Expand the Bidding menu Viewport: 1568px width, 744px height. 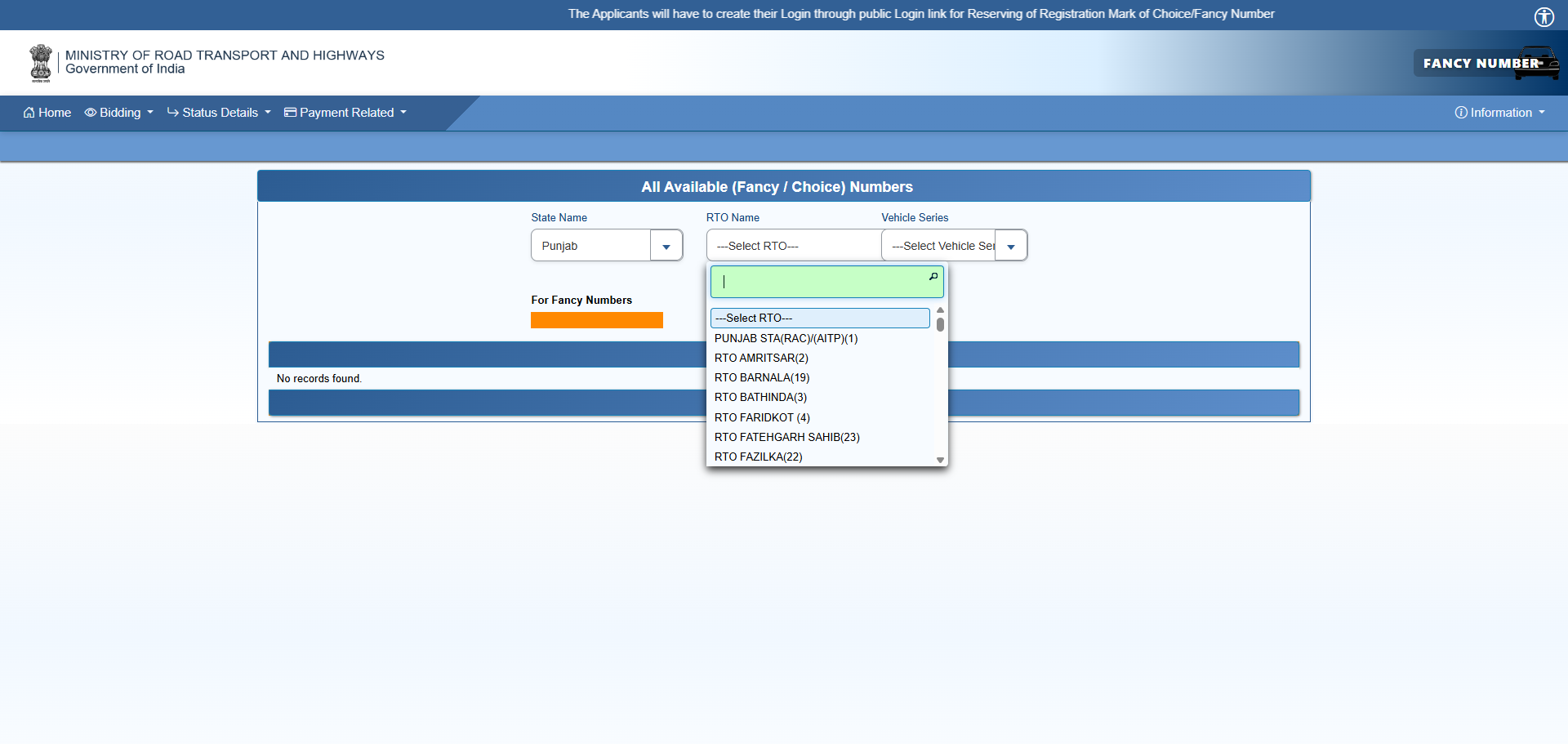(x=119, y=113)
